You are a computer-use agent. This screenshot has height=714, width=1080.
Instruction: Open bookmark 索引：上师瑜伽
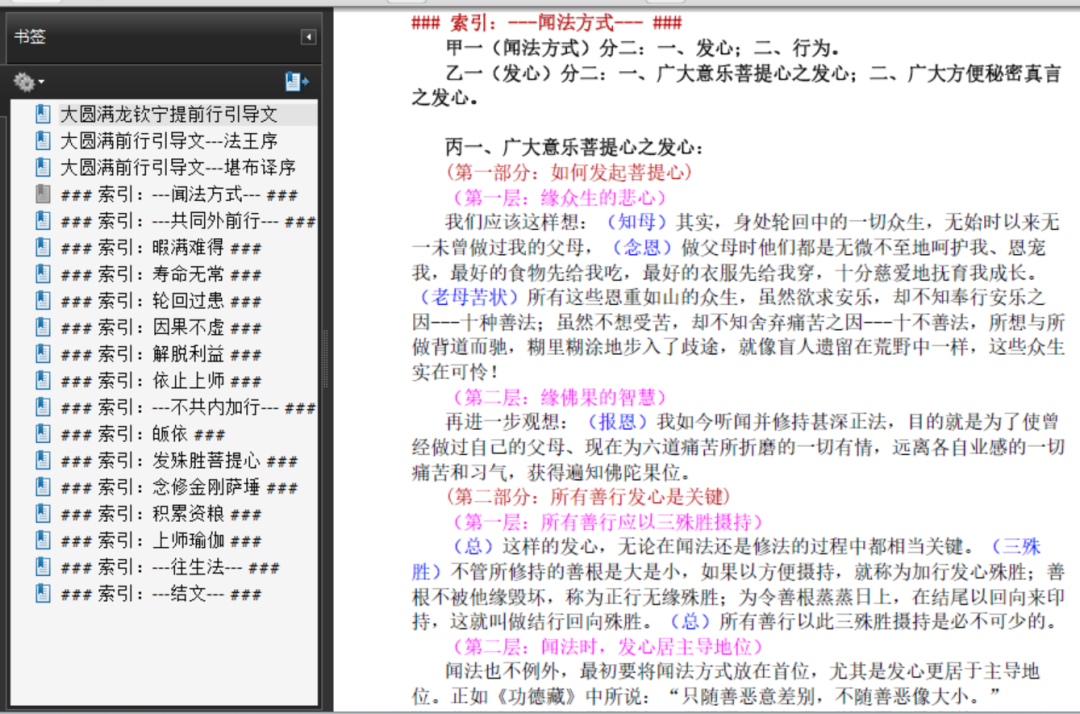point(160,540)
